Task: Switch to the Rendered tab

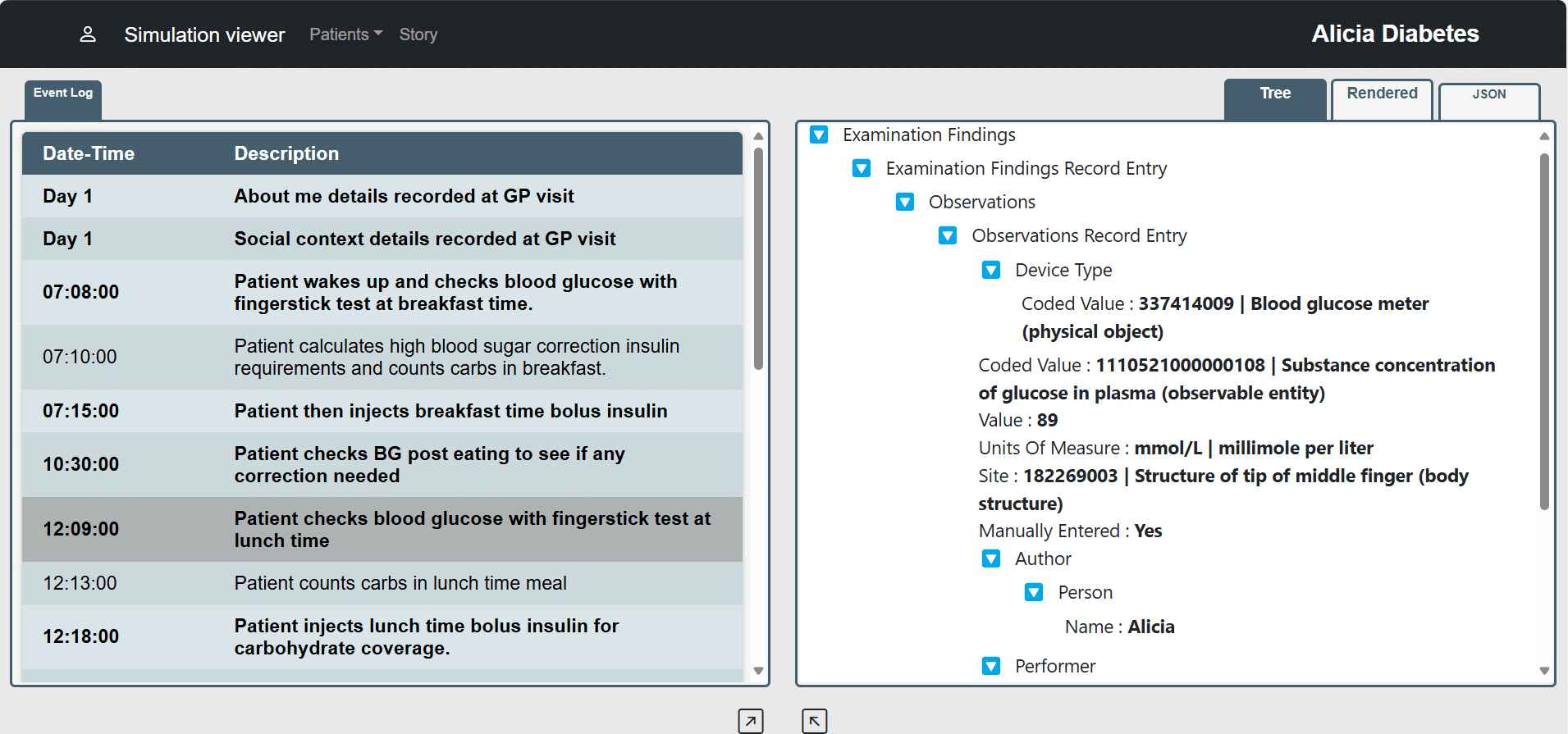Action: pyautogui.click(x=1382, y=93)
